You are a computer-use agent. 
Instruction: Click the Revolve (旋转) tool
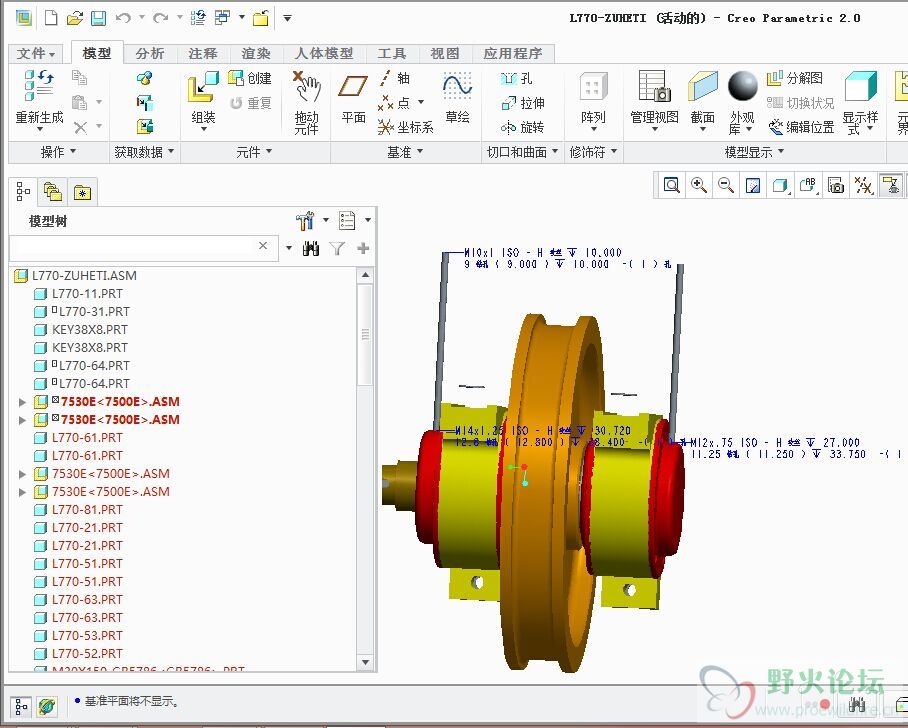pyautogui.click(x=523, y=127)
